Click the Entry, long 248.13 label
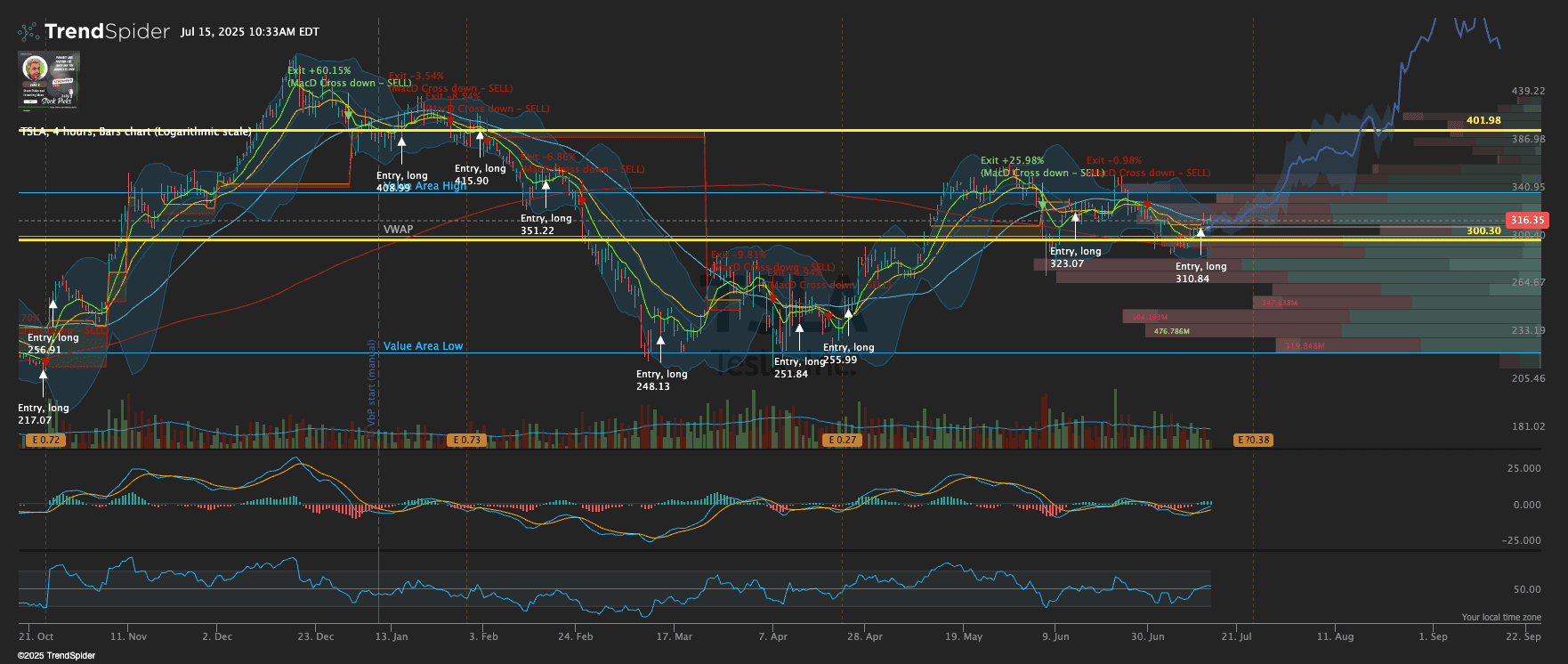1568x664 pixels. [x=661, y=380]
